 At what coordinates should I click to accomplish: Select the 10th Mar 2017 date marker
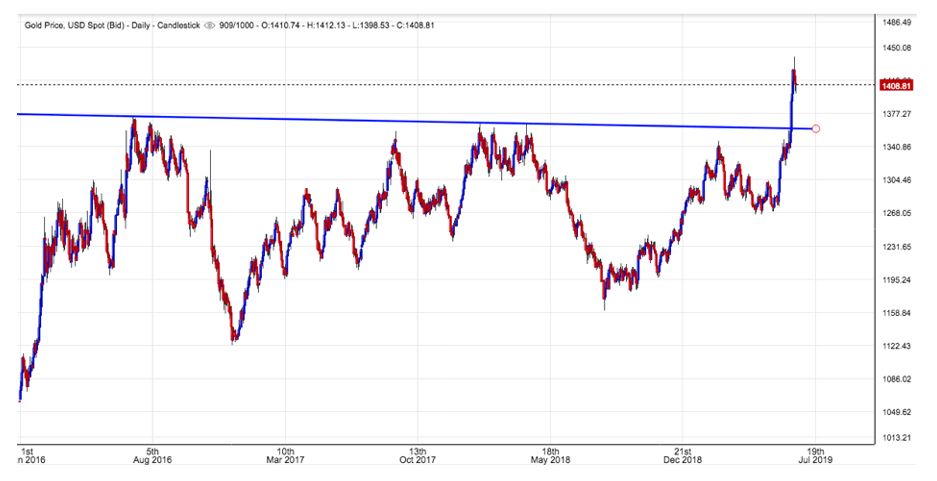[285, 456]
